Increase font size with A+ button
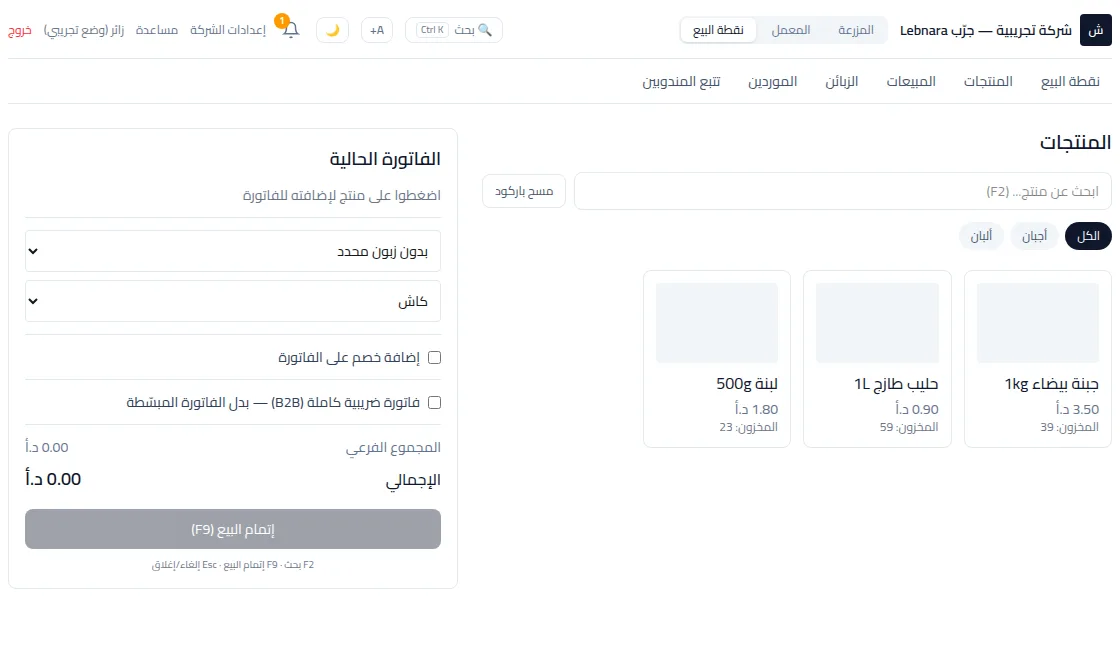 376,30
